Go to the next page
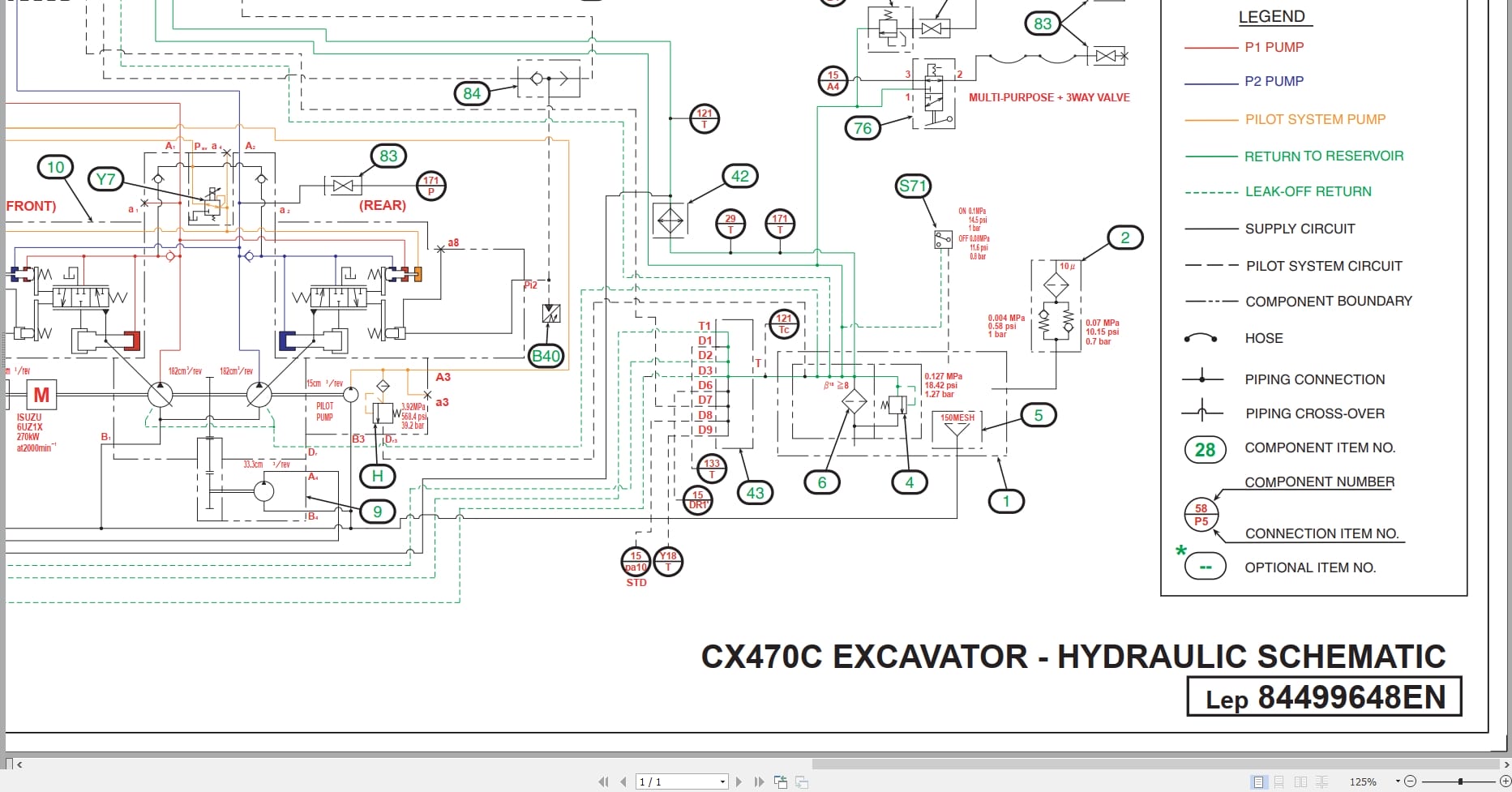 coord(739,781)
